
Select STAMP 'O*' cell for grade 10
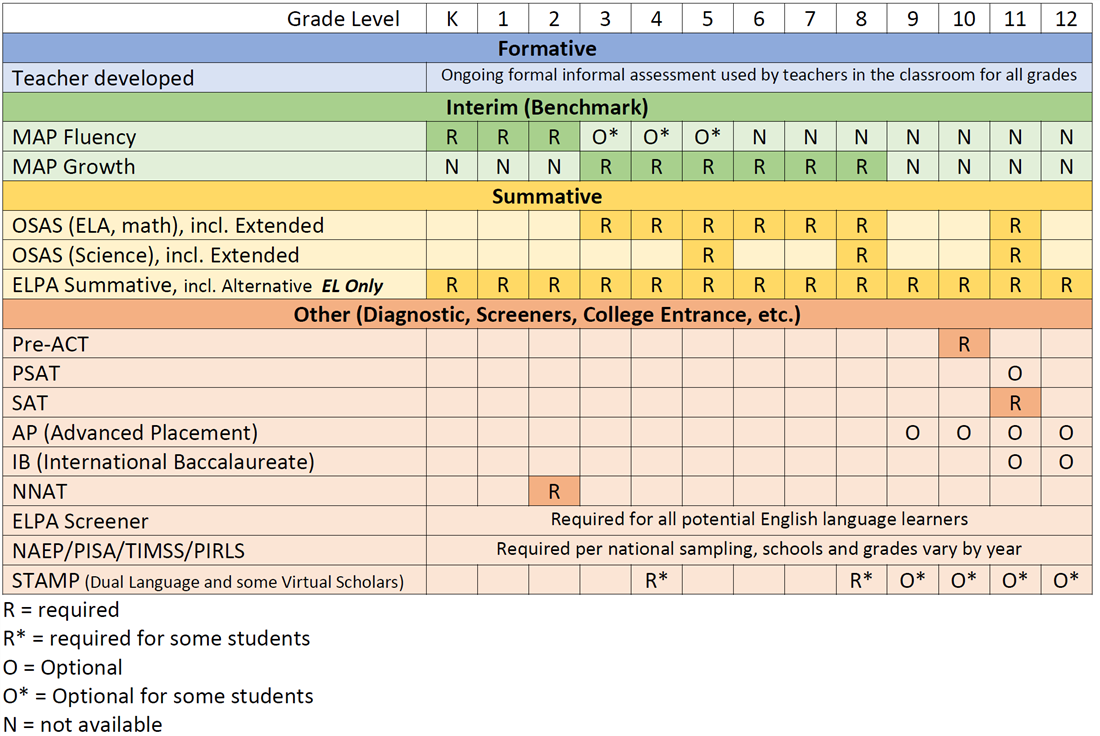[x=964, y=580]
